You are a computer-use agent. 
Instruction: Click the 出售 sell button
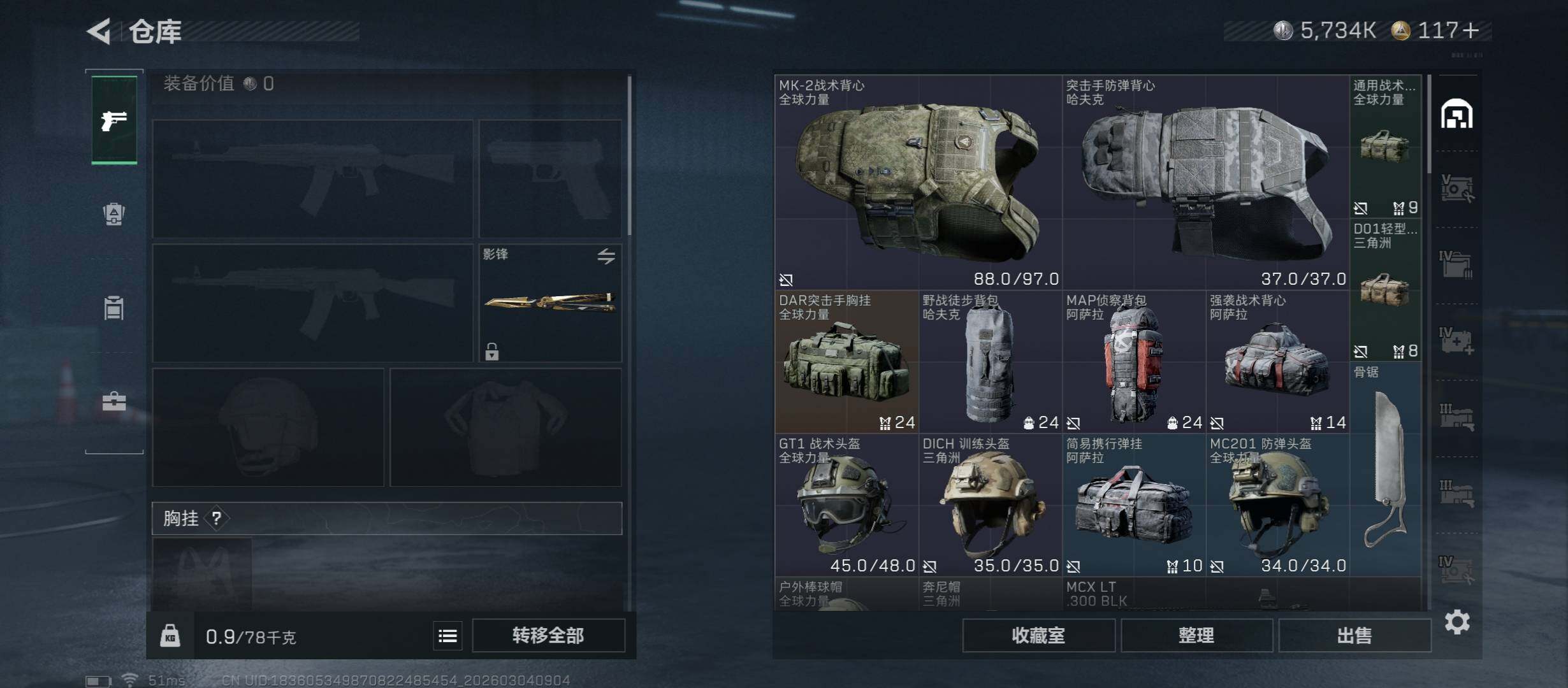coord(1354,636)
